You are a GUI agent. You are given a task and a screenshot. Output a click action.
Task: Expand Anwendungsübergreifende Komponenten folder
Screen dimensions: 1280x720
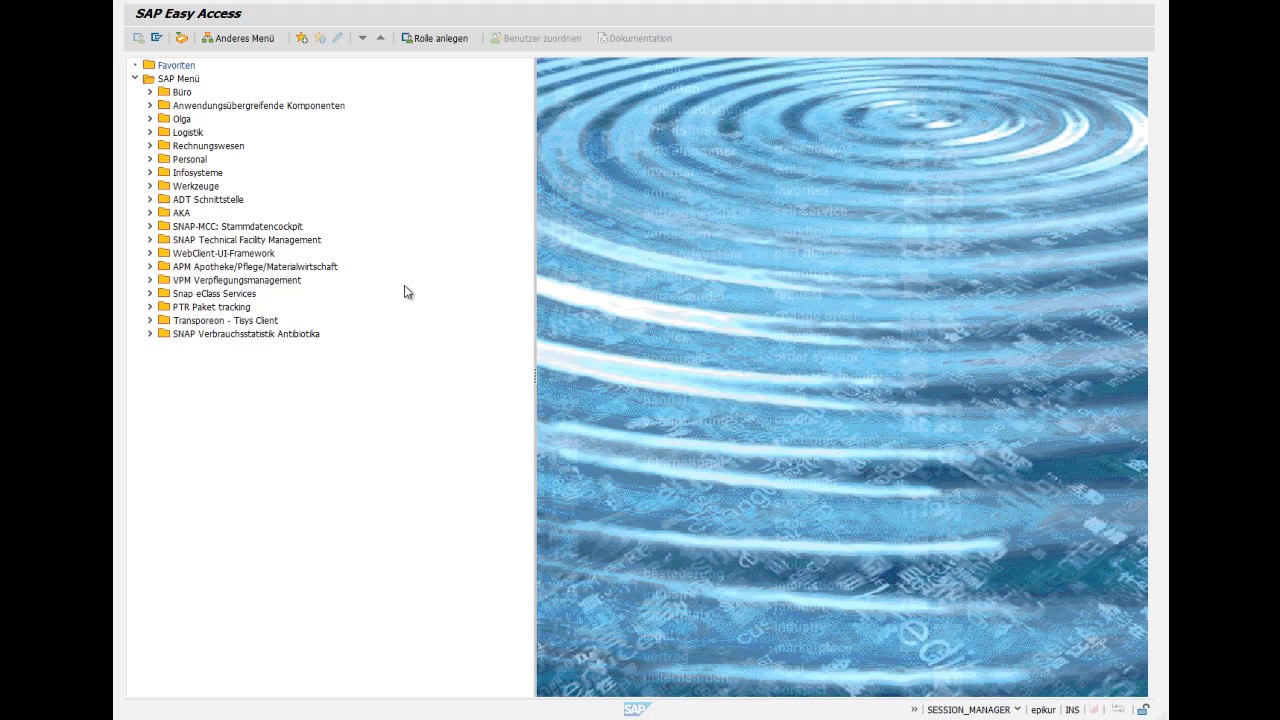click(x=150, y=105)
